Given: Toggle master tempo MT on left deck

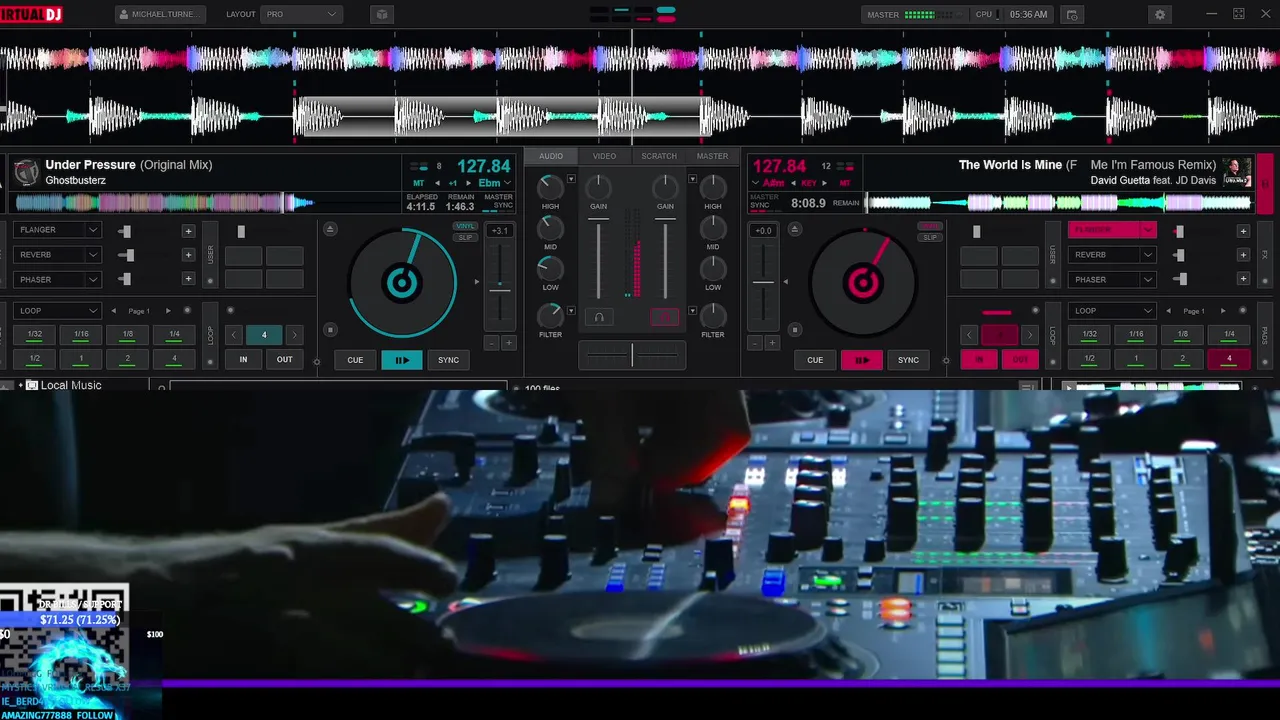Looking at the screenshot, I should coord(418,184).
